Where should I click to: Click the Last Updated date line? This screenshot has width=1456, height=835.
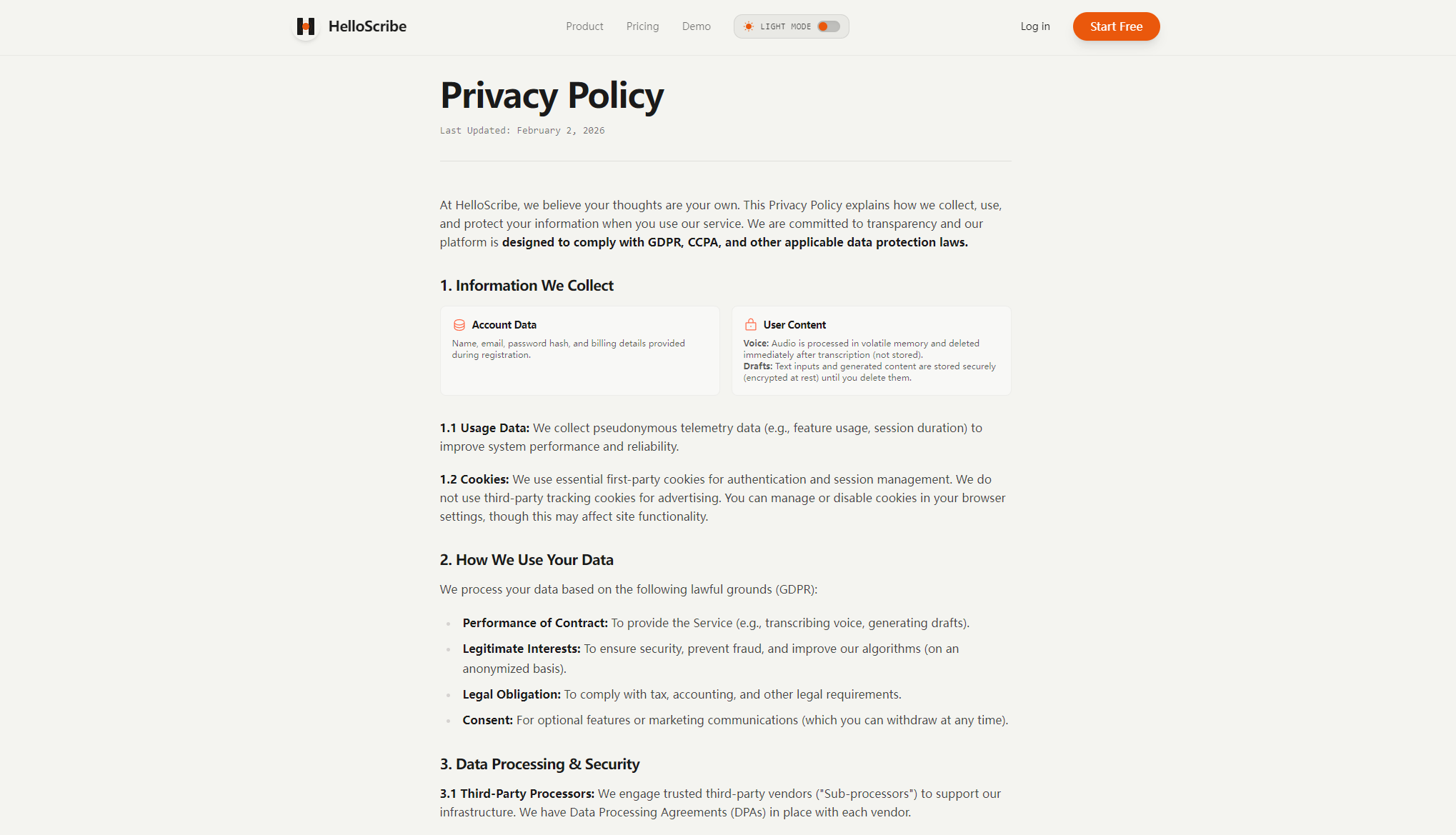coord(522,131)
